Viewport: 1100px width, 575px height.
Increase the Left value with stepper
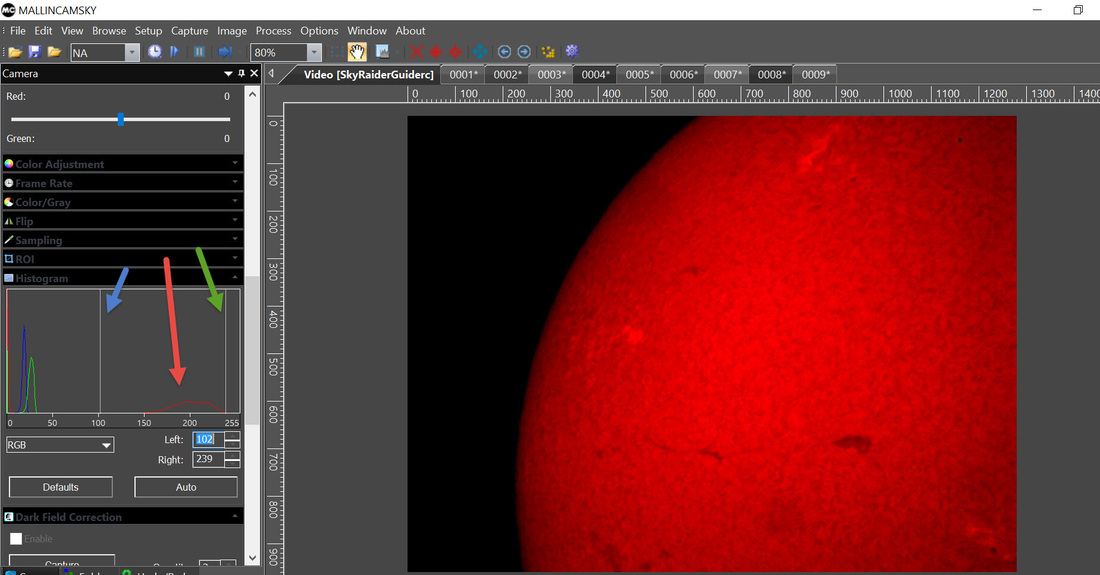click(x=233, y=435)
